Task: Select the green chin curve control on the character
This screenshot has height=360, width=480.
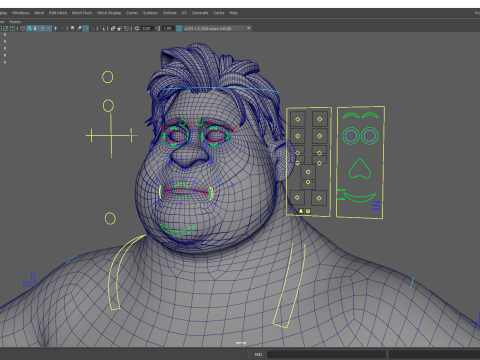Action: pyautogui.click(x=177, y=231)
